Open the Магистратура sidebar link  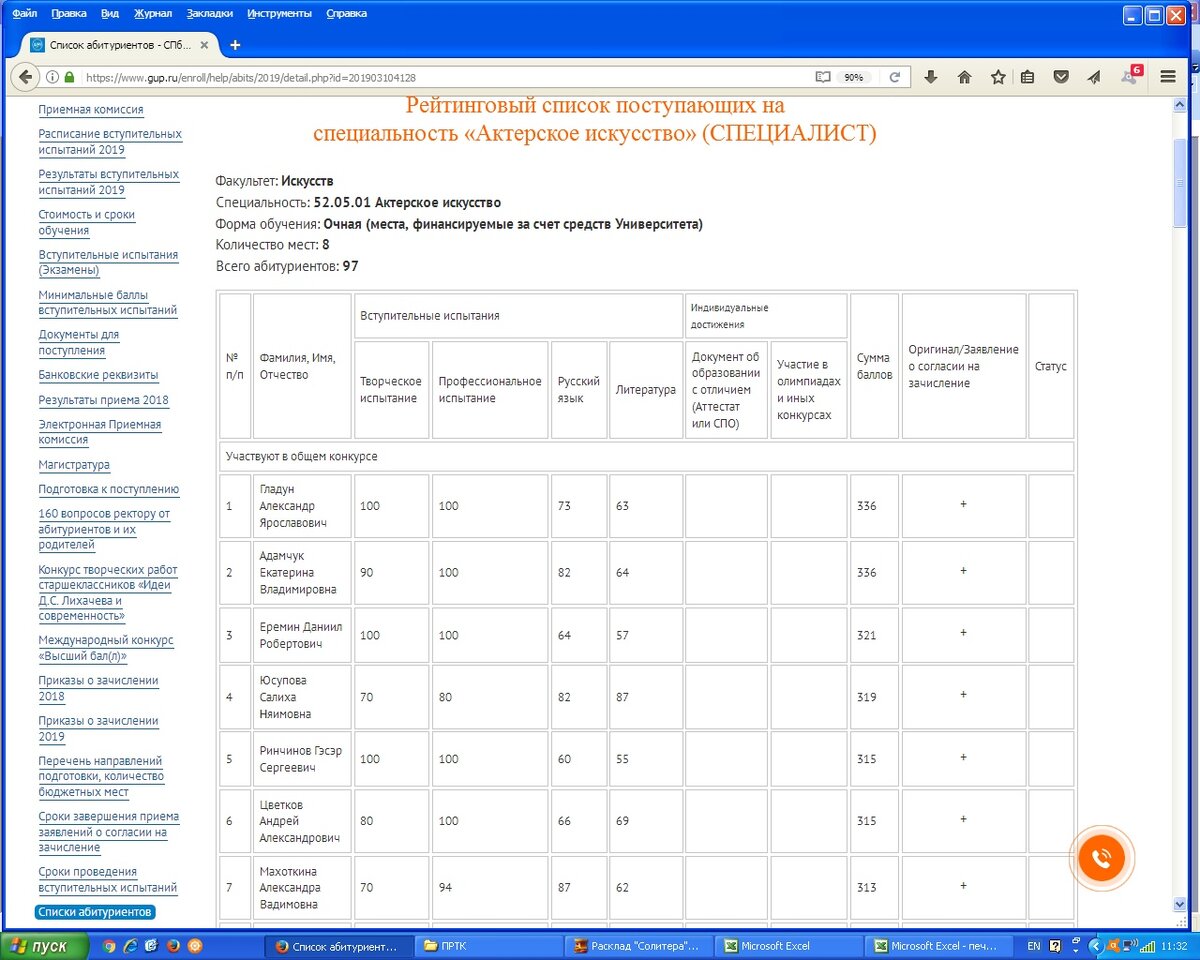point(74,465)
